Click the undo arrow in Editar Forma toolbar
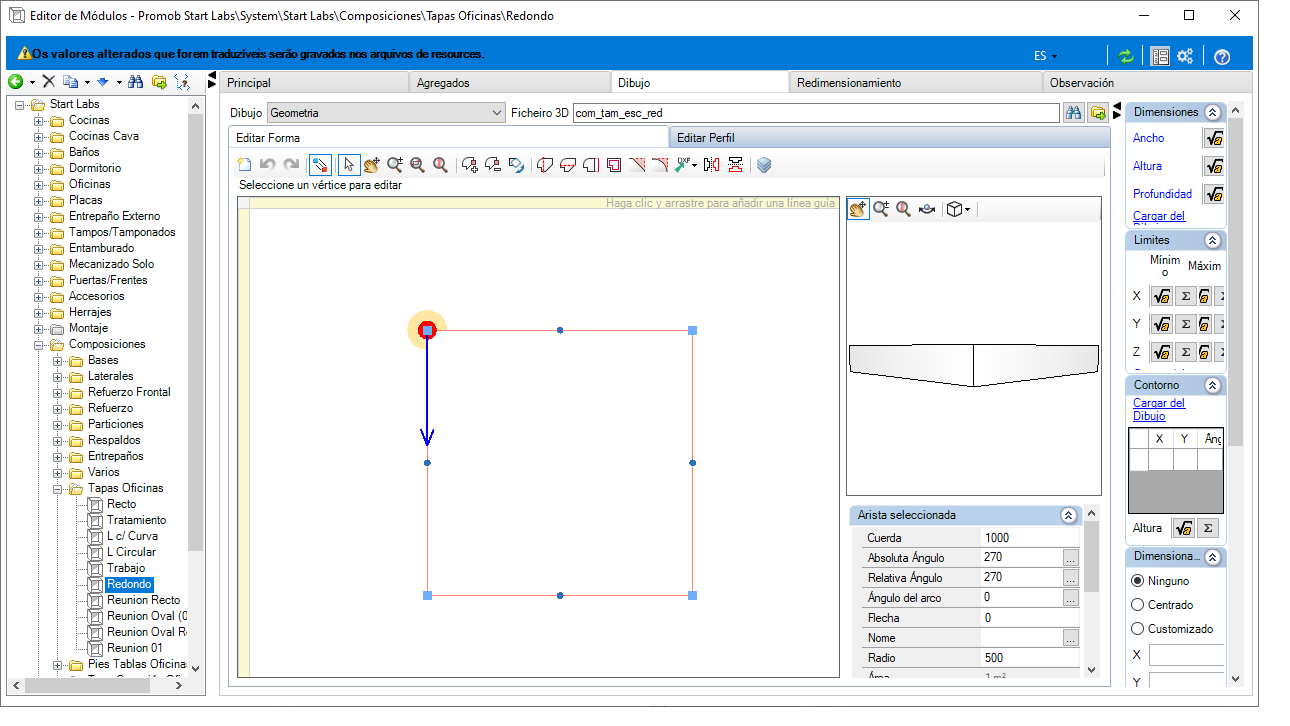1290x726 pixels. point(267,165)
